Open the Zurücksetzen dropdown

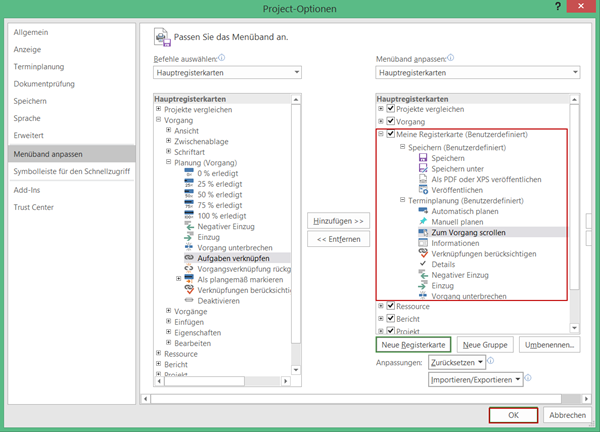(458, 362)
